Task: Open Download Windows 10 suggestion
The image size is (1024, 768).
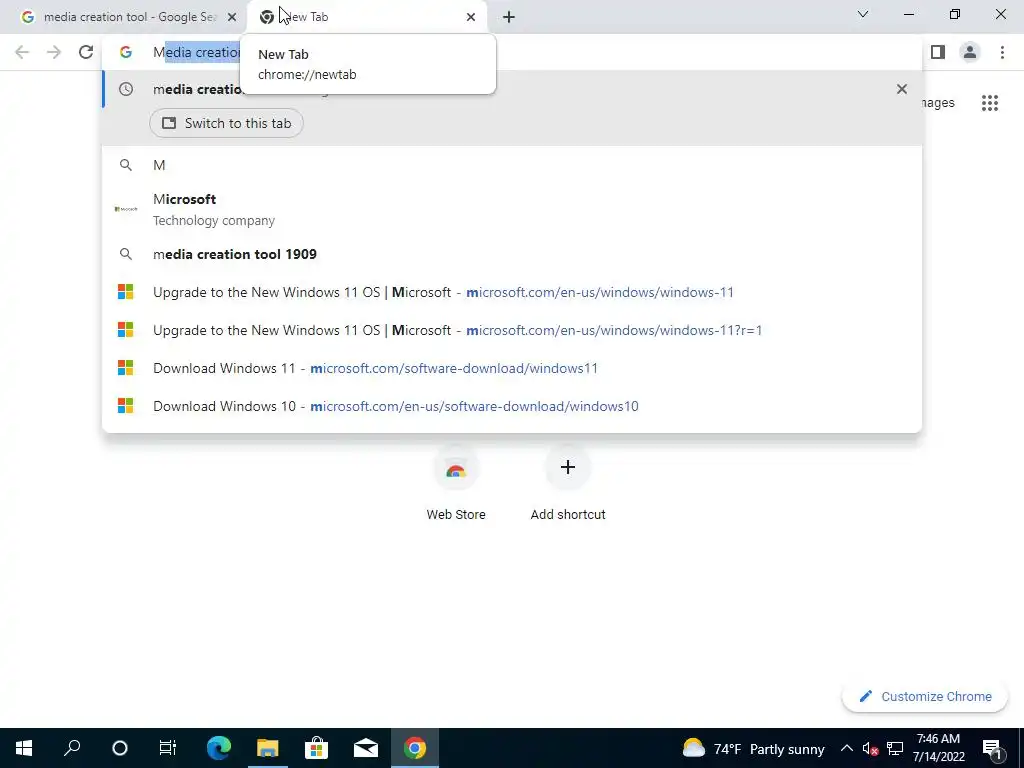Action: pyautogui.click(x=512, y=406)
